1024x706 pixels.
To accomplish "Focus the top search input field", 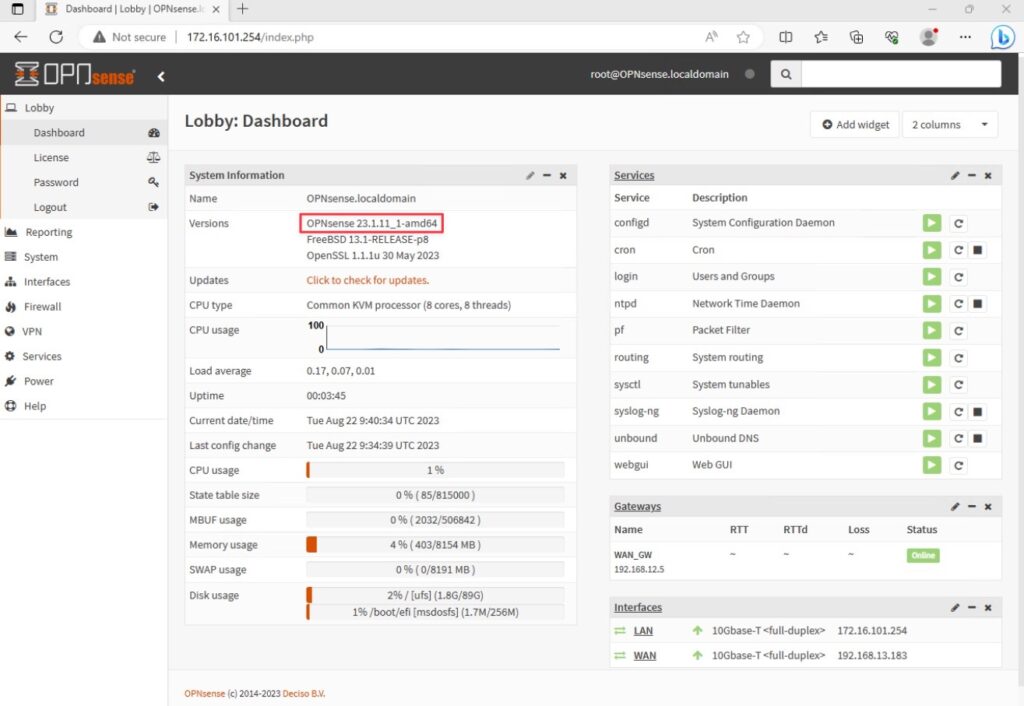I will coord(901,74).
